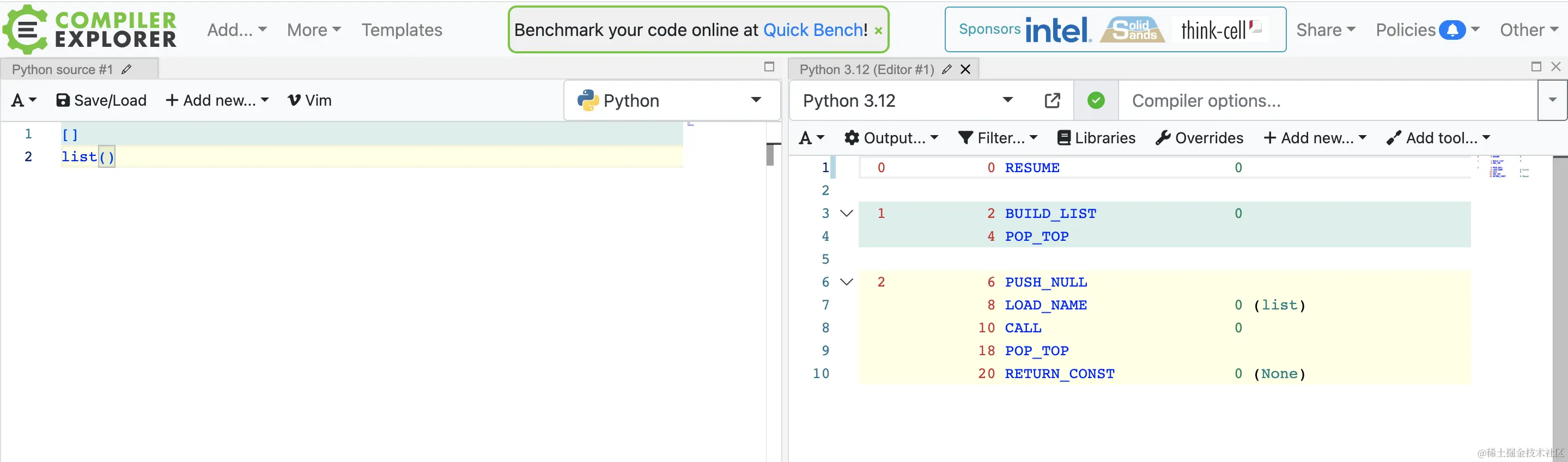This screenshot has height=462, width=1568.
Task: Open the Libraries panel
Action: coord(1096,138)
